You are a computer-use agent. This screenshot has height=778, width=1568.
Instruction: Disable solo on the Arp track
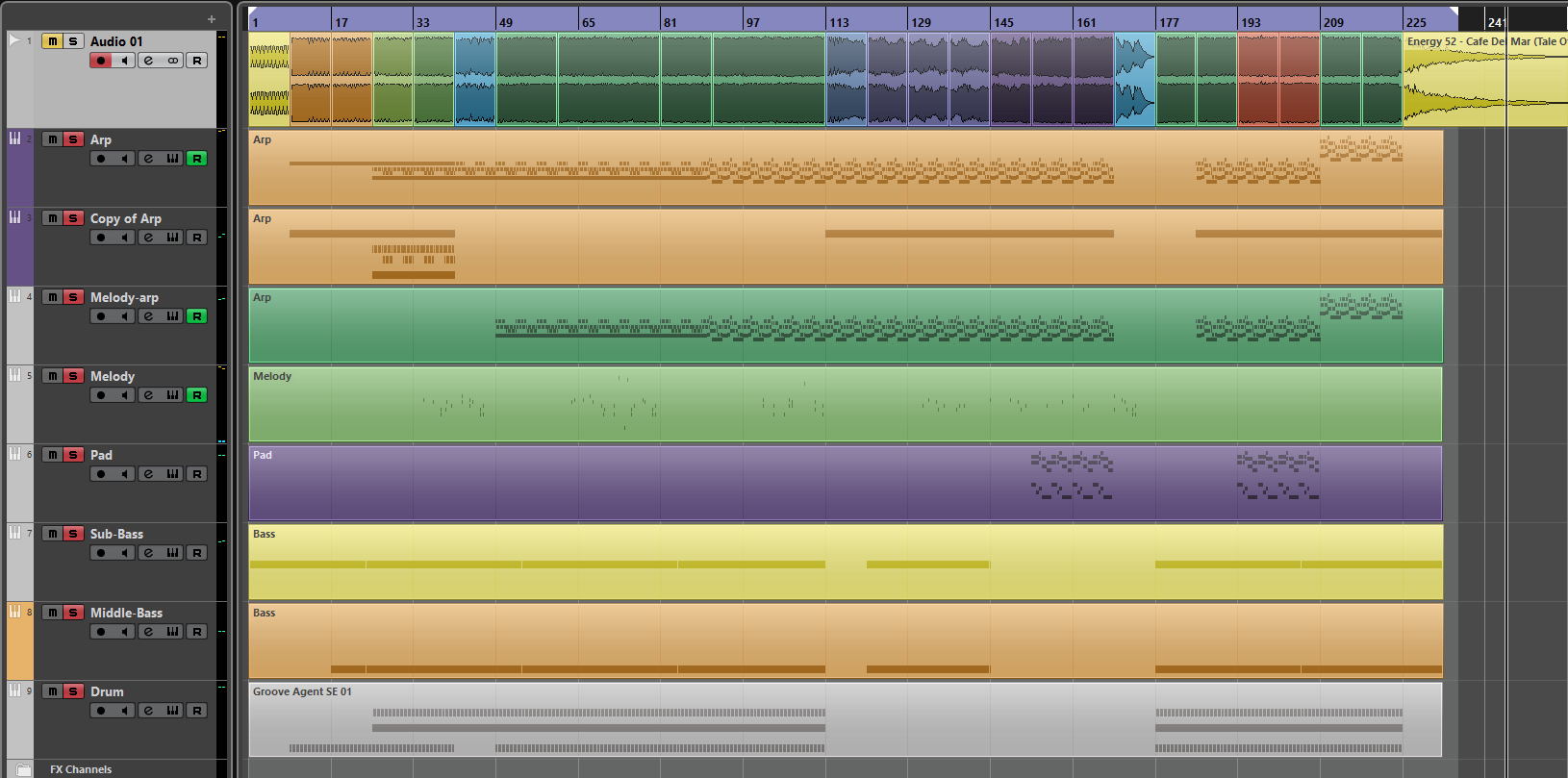point(73,139)
